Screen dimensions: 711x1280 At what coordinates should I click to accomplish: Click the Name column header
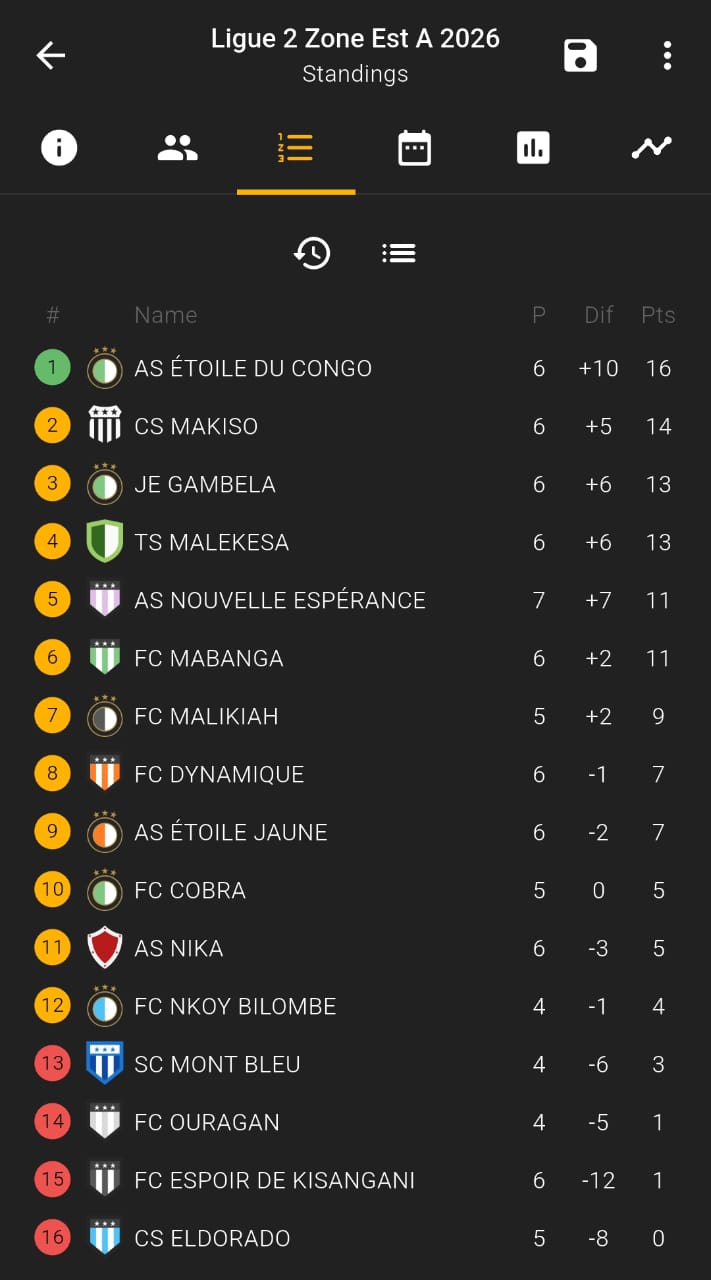[x=166, y=315]
